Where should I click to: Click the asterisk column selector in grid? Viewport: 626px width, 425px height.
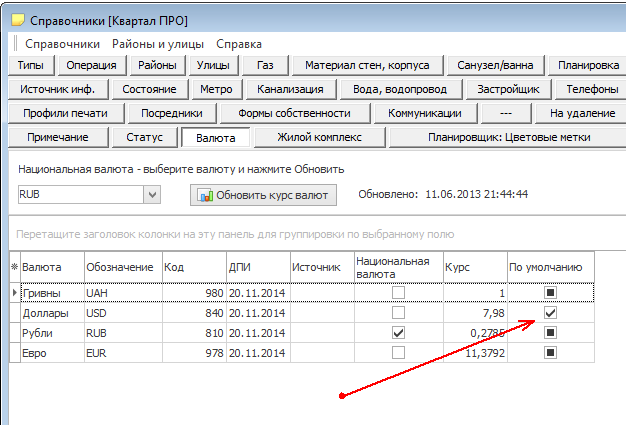14,267
